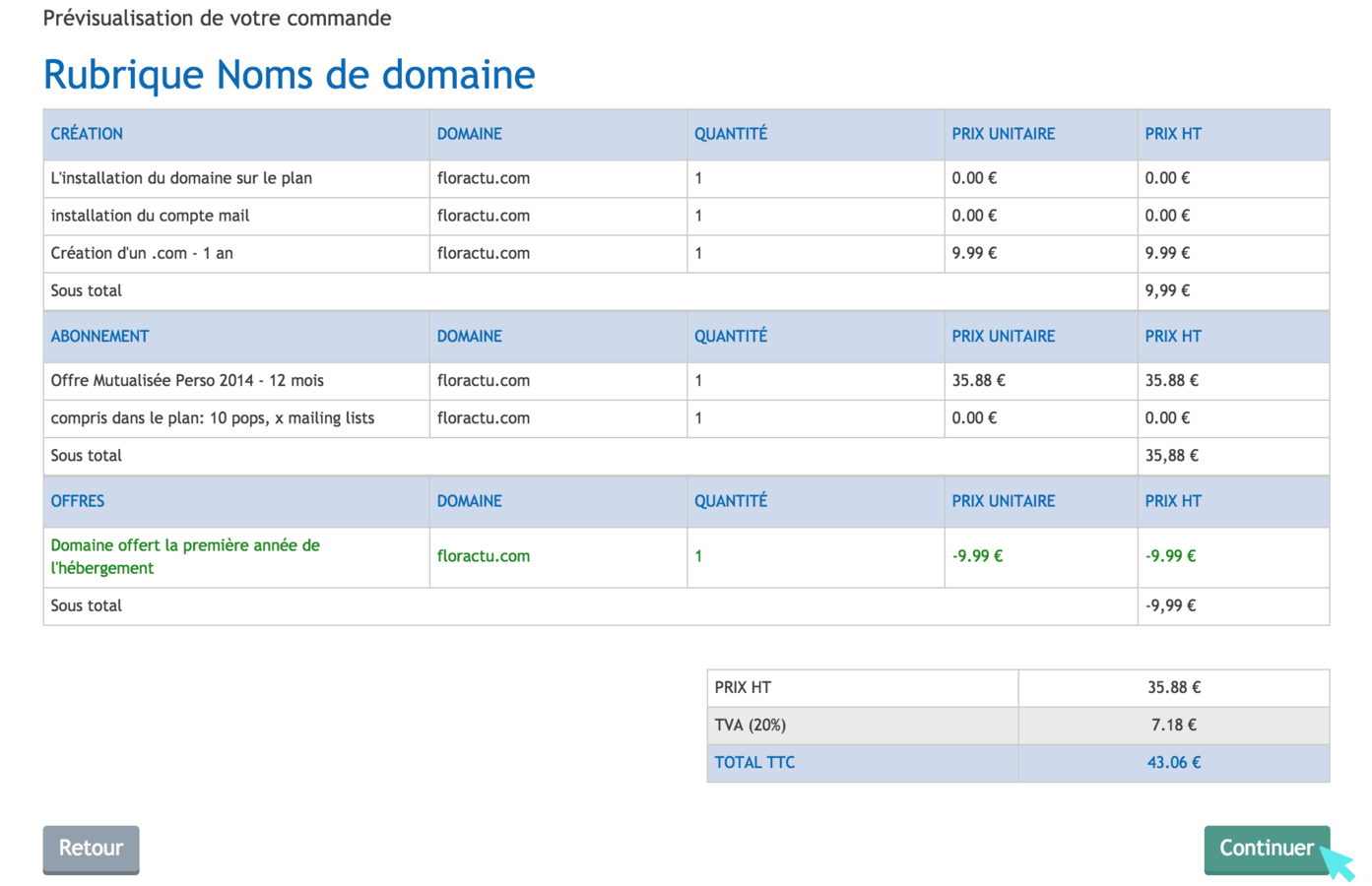
Task: Select the heading "Rubrique Noms de domaine"
Action: pyautogui.click(x=289, y=75)
